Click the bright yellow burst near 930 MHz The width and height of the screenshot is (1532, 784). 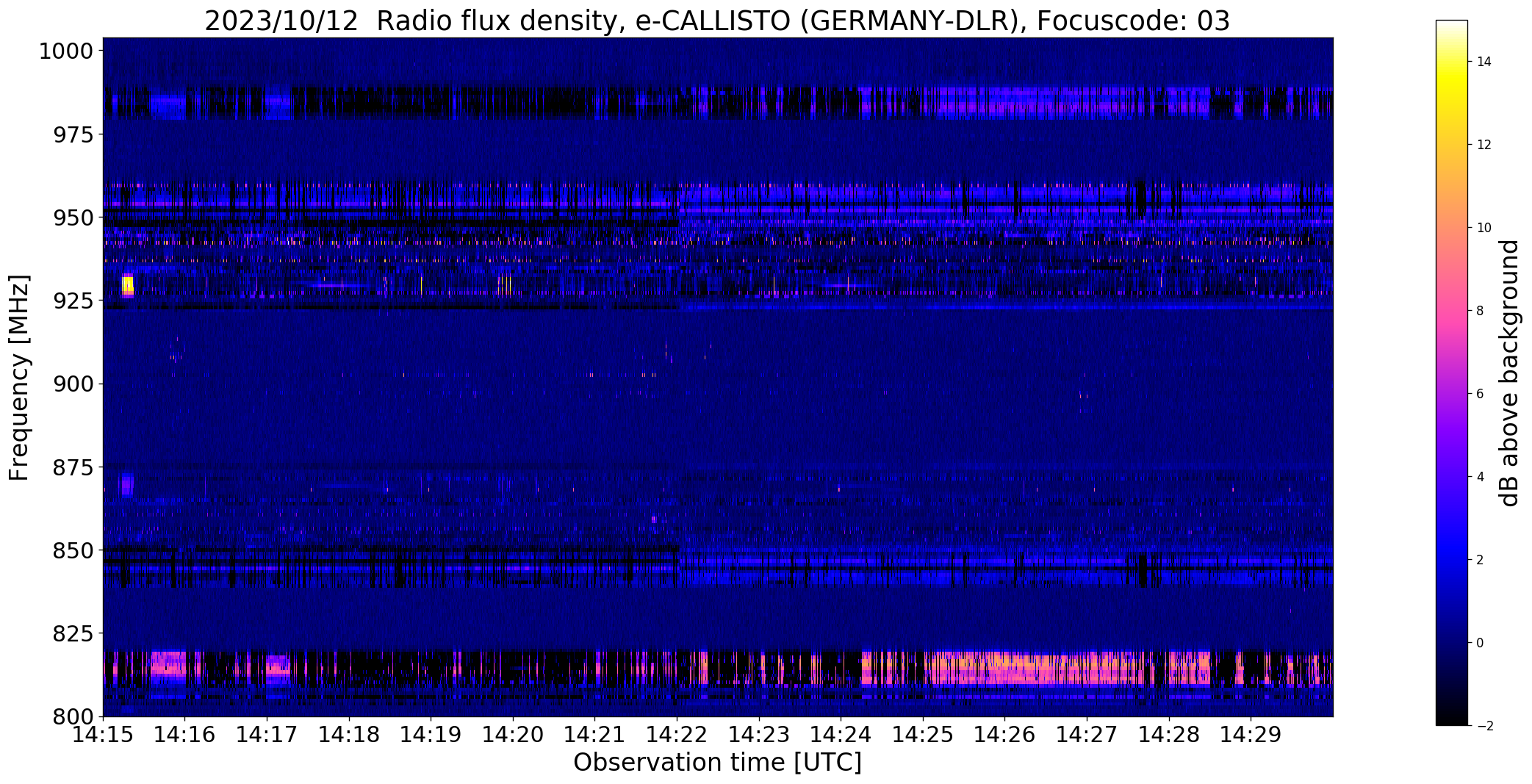pos(128,285)
